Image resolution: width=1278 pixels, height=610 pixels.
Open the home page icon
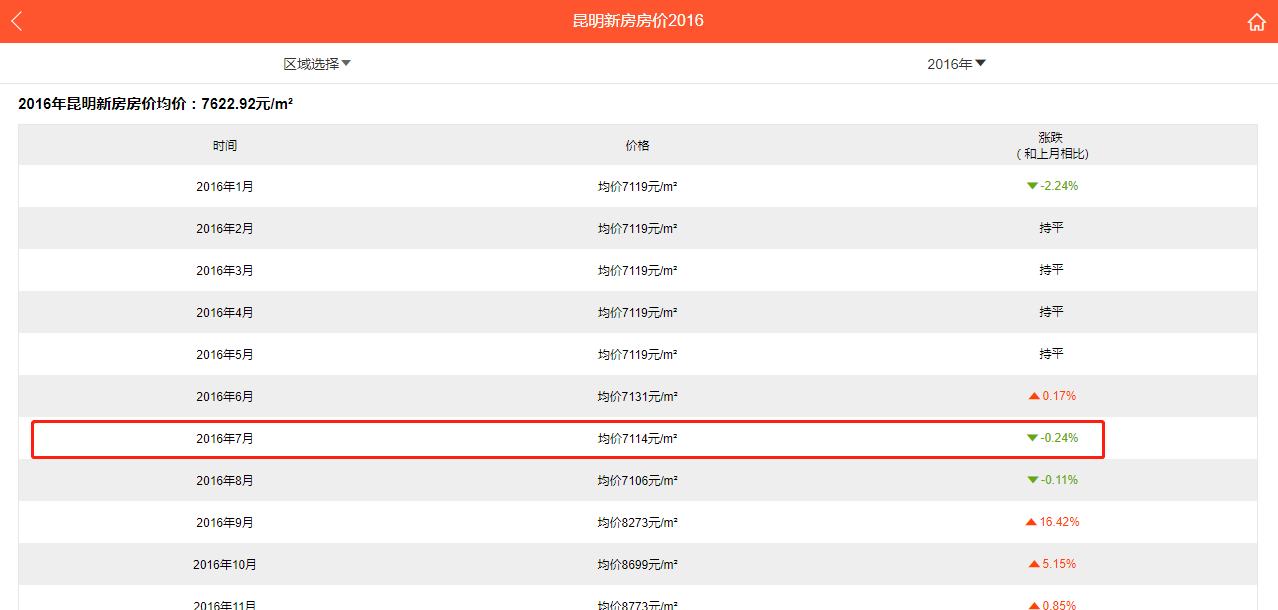pos(1256,22)
